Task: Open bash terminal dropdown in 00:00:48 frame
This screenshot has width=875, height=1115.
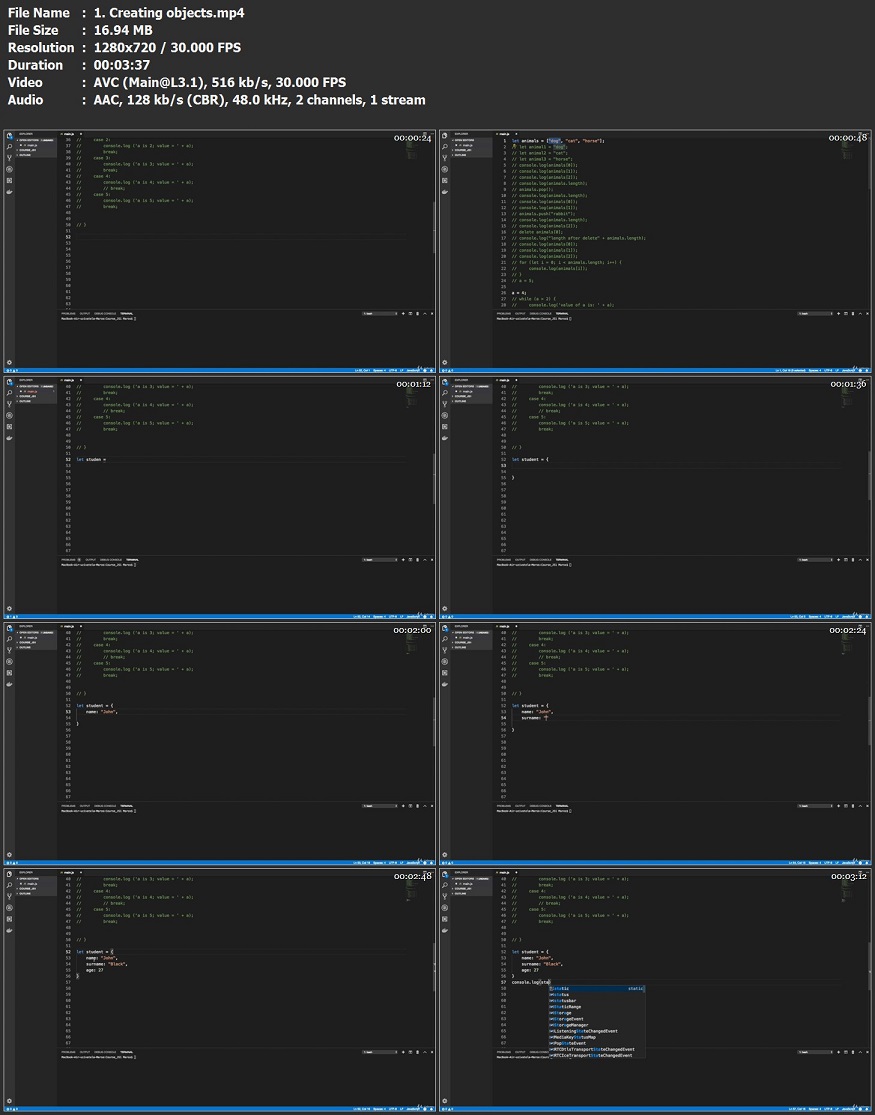Action: tap(815, 314)
